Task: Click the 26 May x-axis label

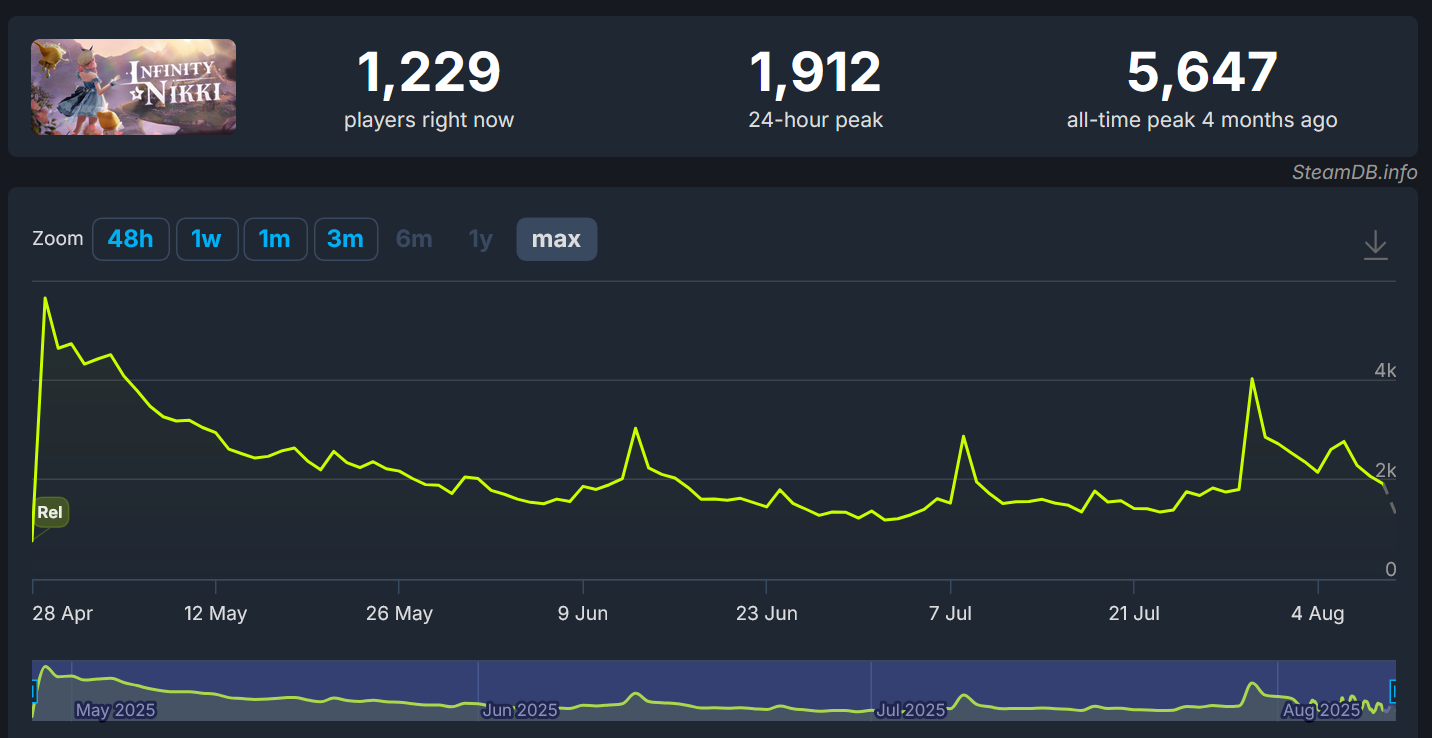Action: point(399,613)
